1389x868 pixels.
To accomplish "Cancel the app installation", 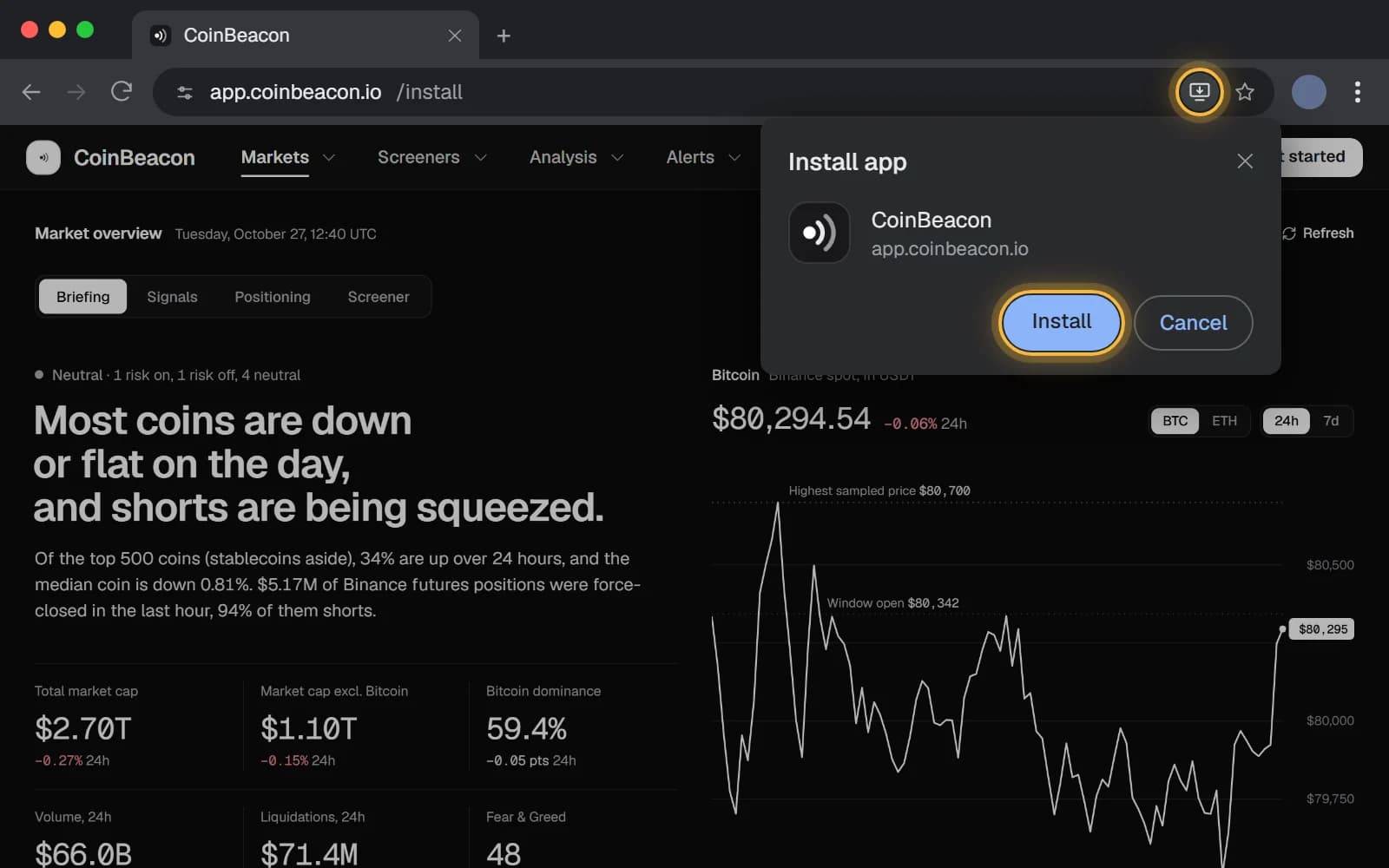I will tap(1193, 323).
